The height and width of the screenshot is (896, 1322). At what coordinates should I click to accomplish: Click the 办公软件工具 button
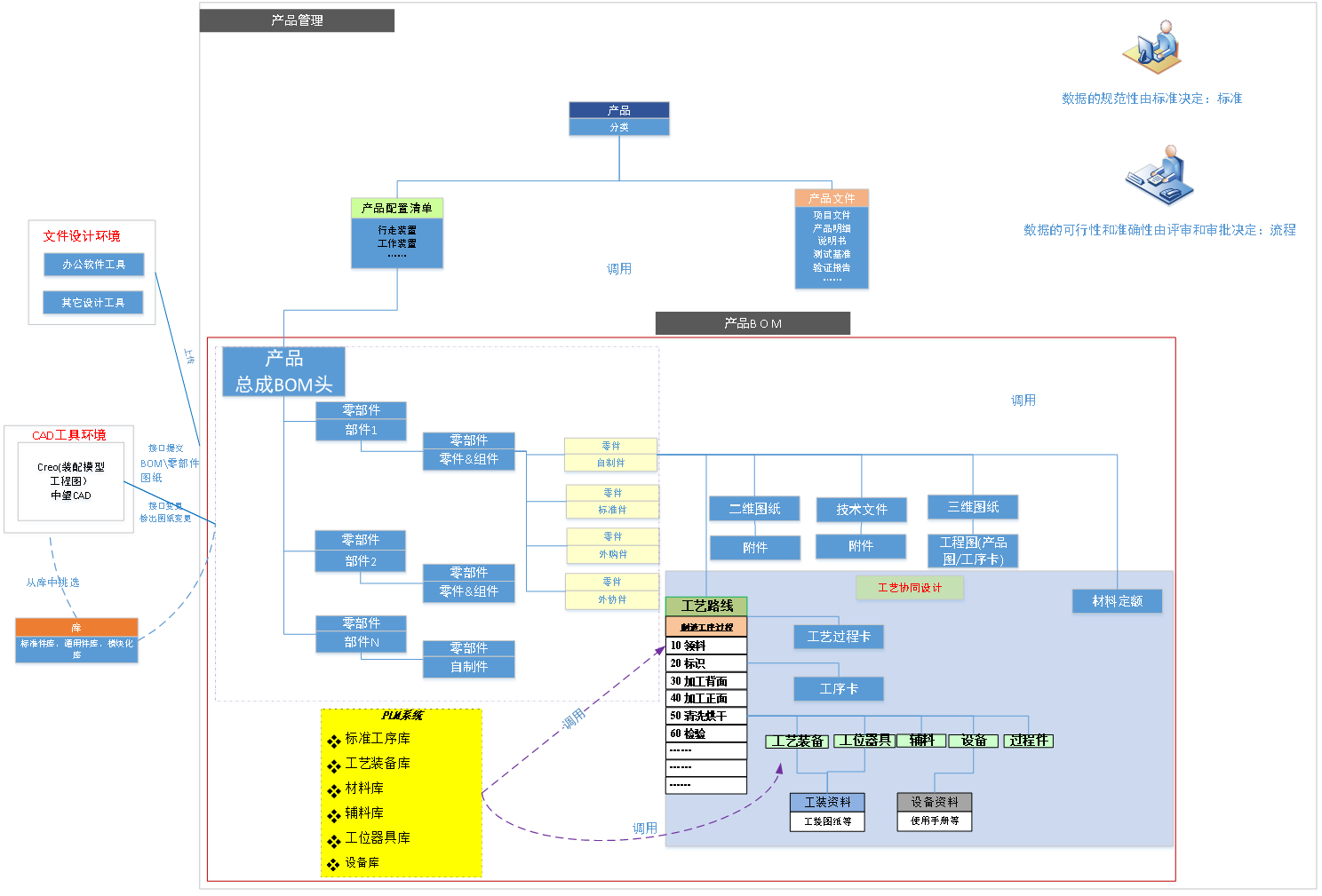click(x=93, y=265)
